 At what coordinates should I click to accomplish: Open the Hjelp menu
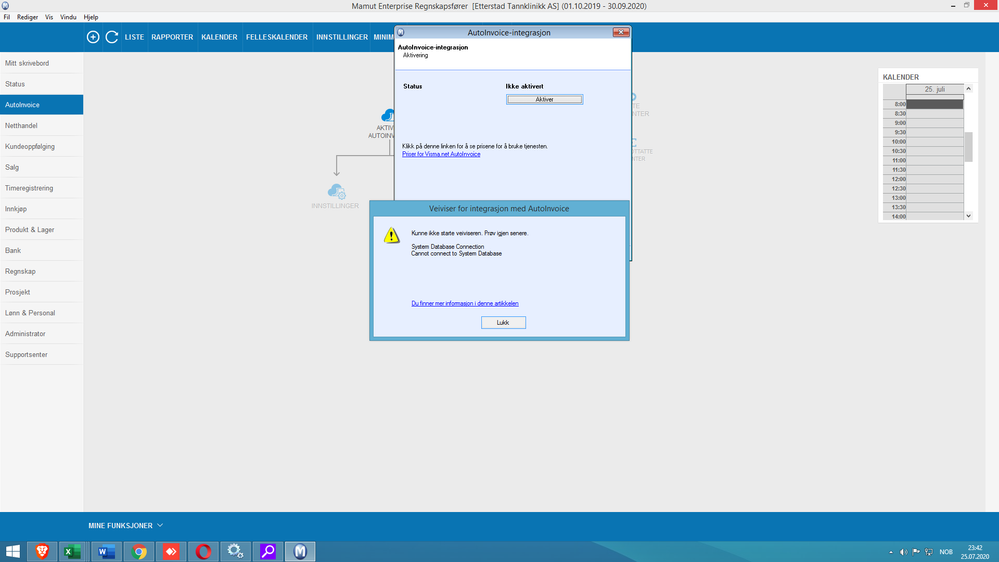(x=91, y=17)
